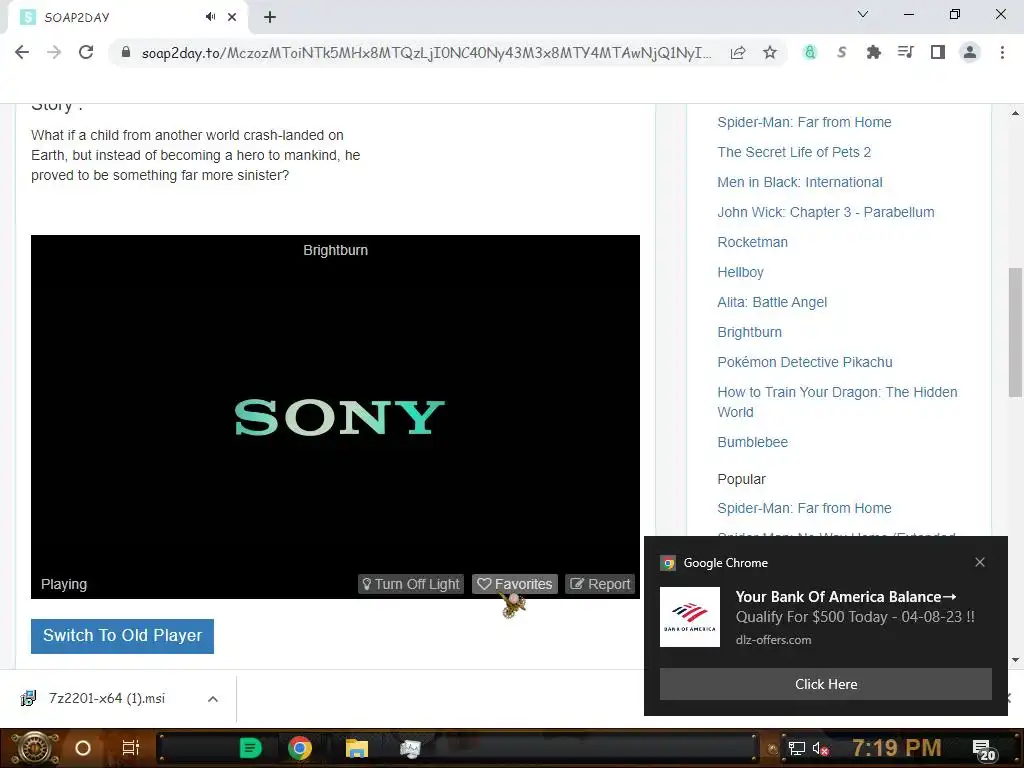Open Google Chrome from the taskbar
Screen dimensions: 1024x768
[300, 748]
